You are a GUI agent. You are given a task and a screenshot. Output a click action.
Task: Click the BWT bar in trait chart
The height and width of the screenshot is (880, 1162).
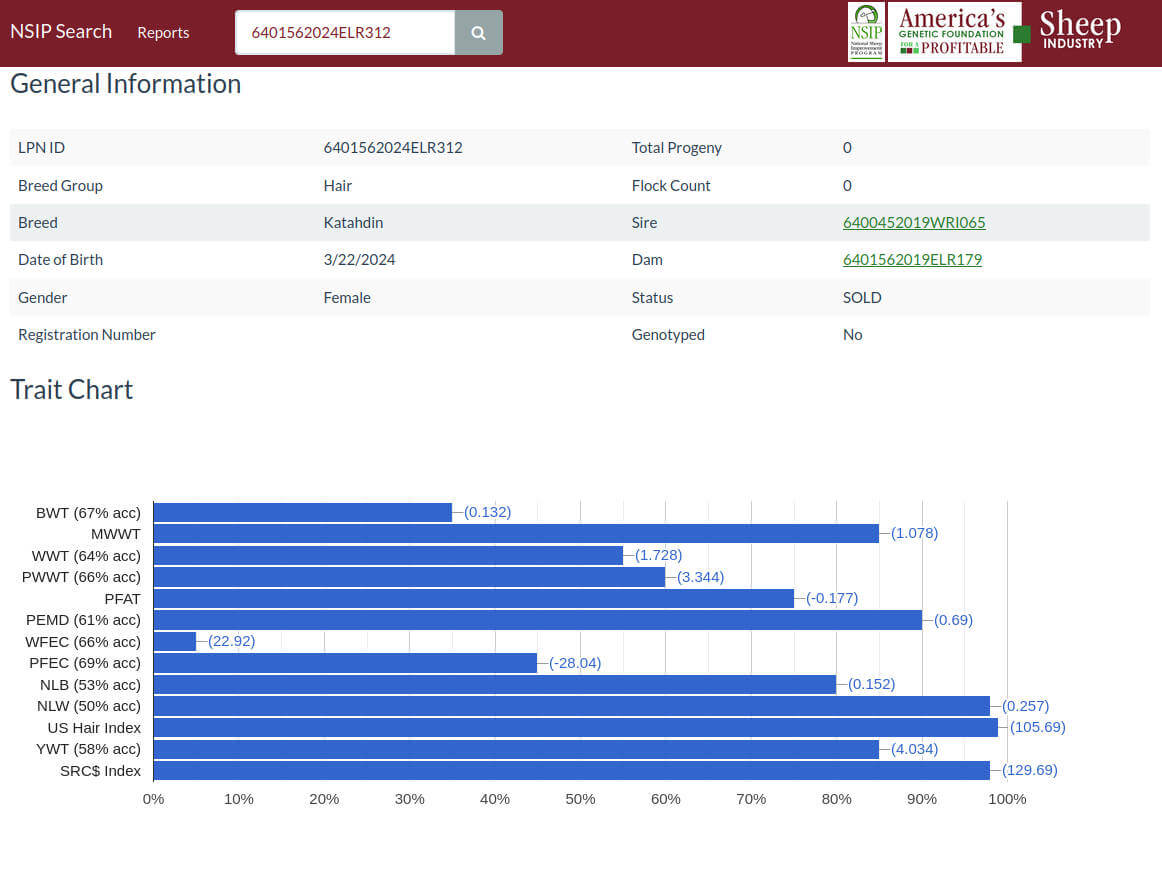click(x=302, y=512)
